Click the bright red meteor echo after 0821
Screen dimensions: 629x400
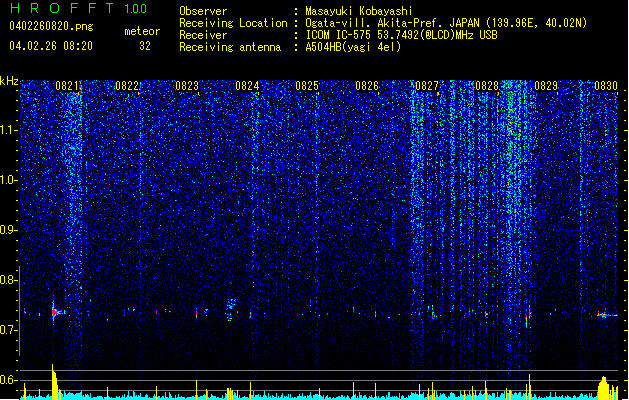[x=55, y=312]
